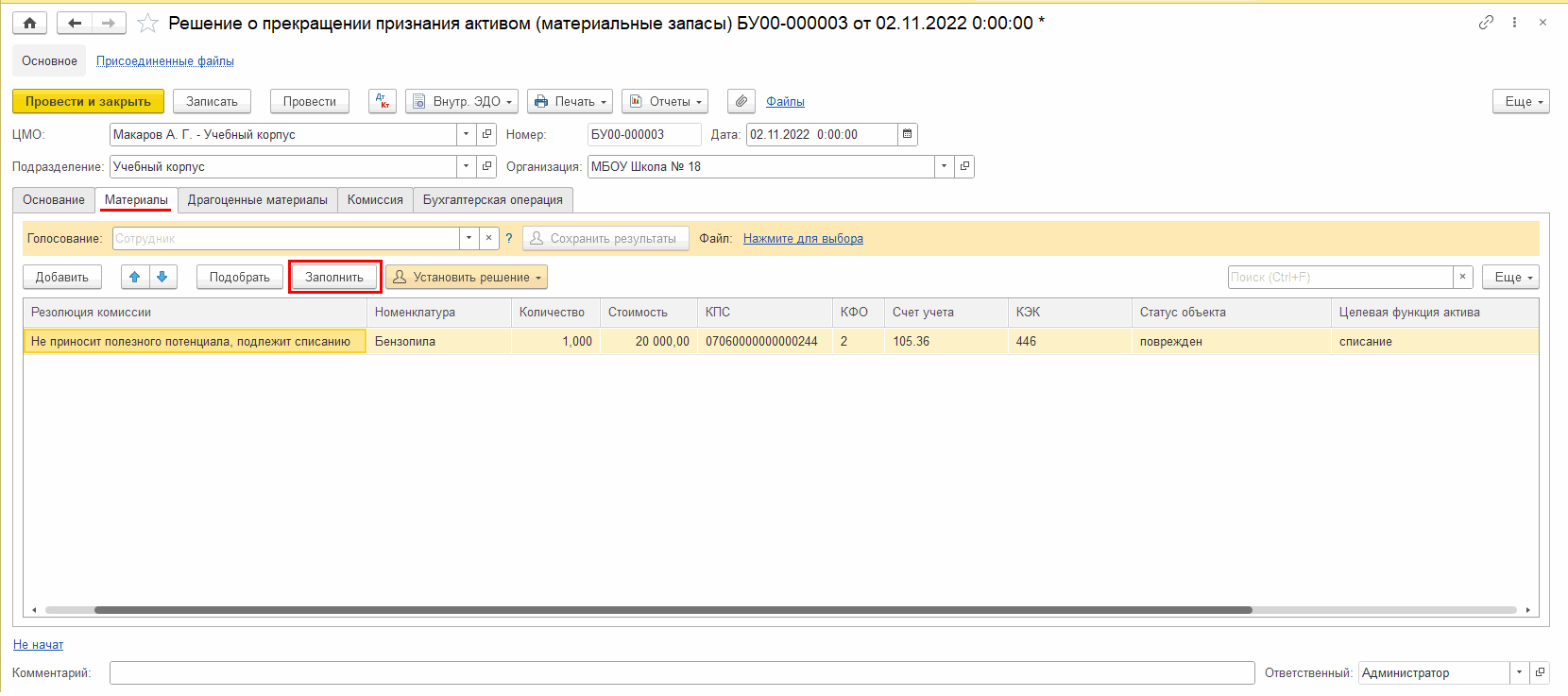Switch to the Драгоценные материалы tab
This screenshot has height=696, width=1568.
coord(258,199)
